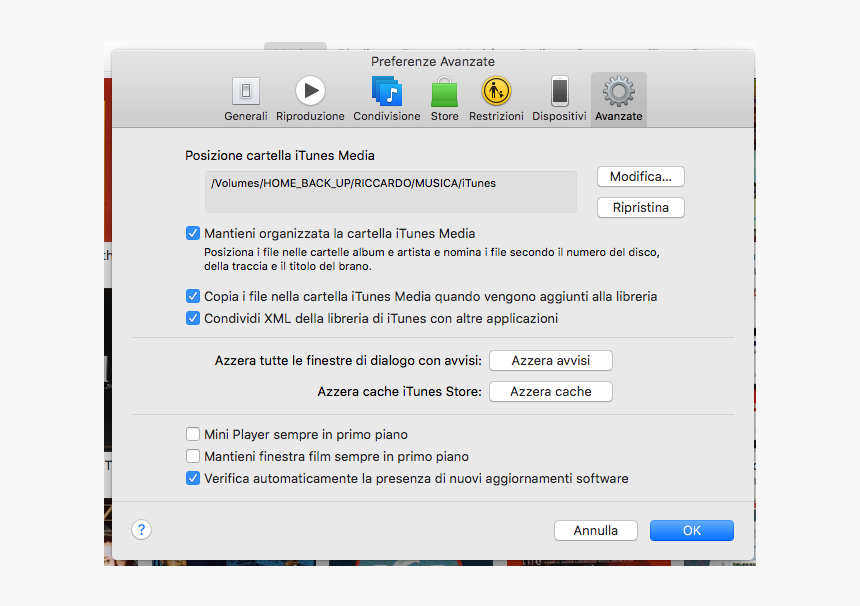Click Azzera avvisi to reset dialog warnings
The image size is (860, 606).
coord(550,360)
